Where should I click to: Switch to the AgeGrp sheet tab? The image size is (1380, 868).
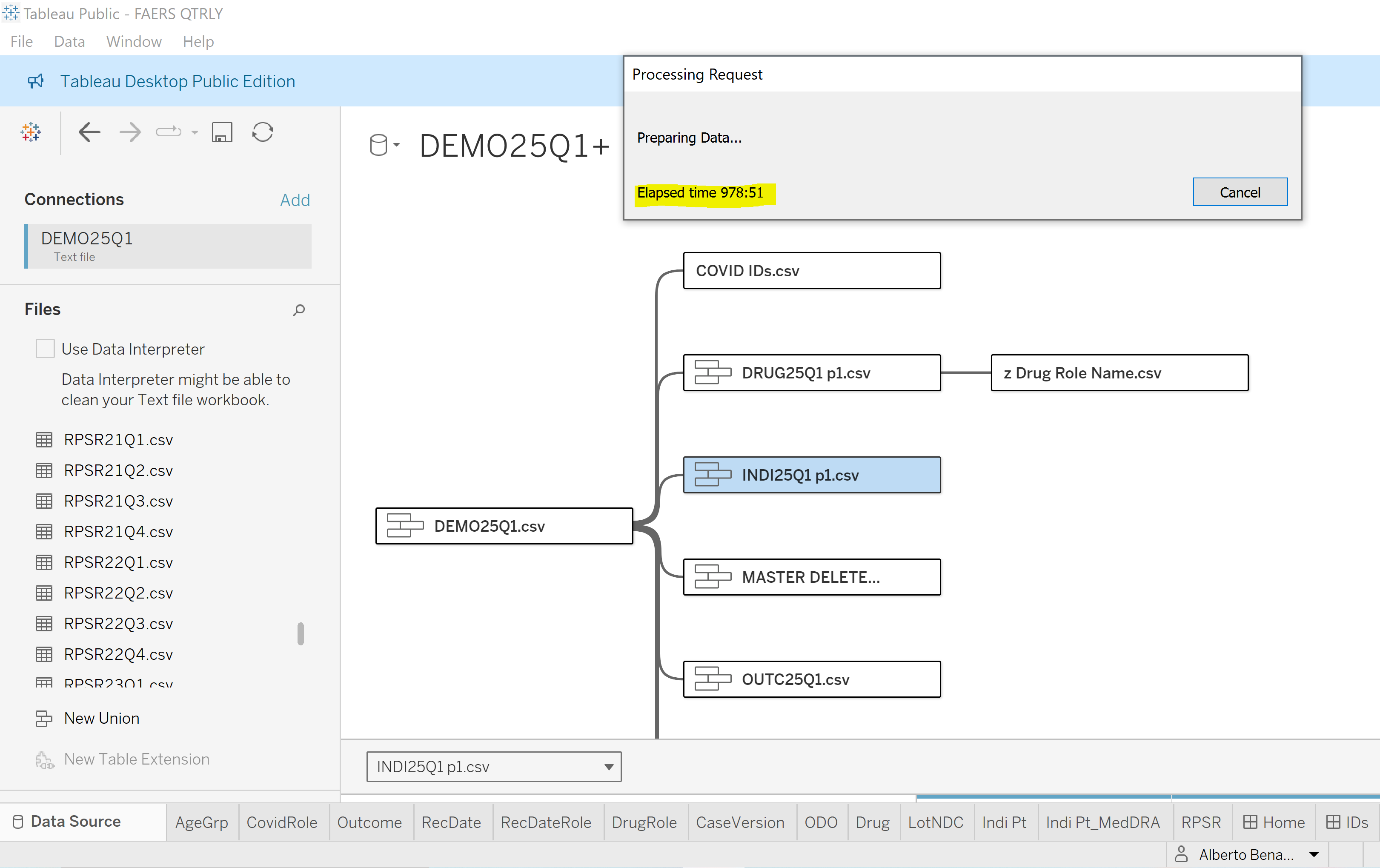coord(202,822)
